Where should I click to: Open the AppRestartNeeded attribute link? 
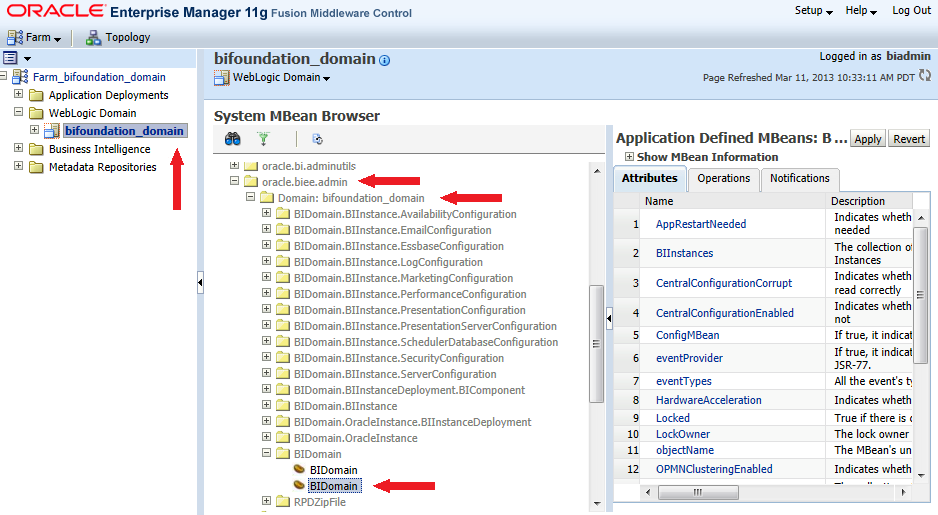pos(701,224)
